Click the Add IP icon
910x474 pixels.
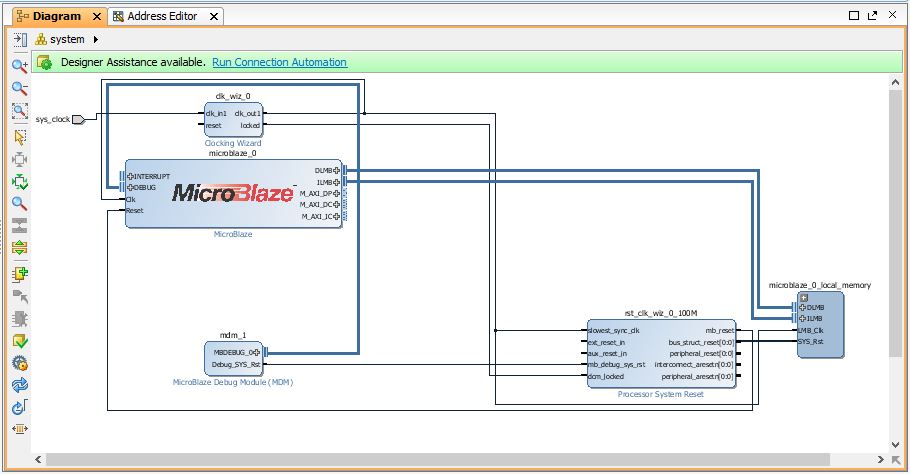(x=20, y=274)
